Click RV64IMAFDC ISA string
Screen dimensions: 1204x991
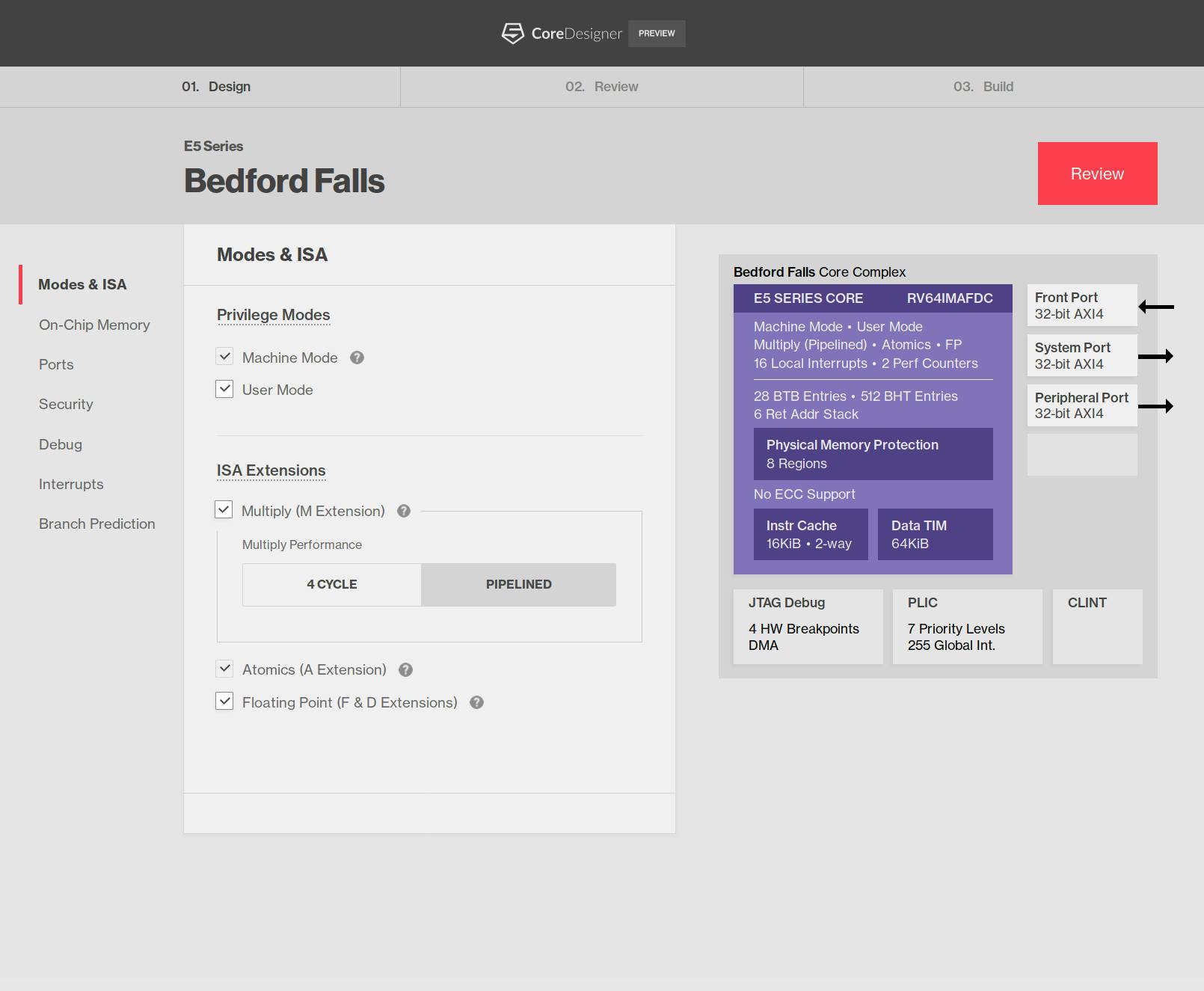point(950,298)
